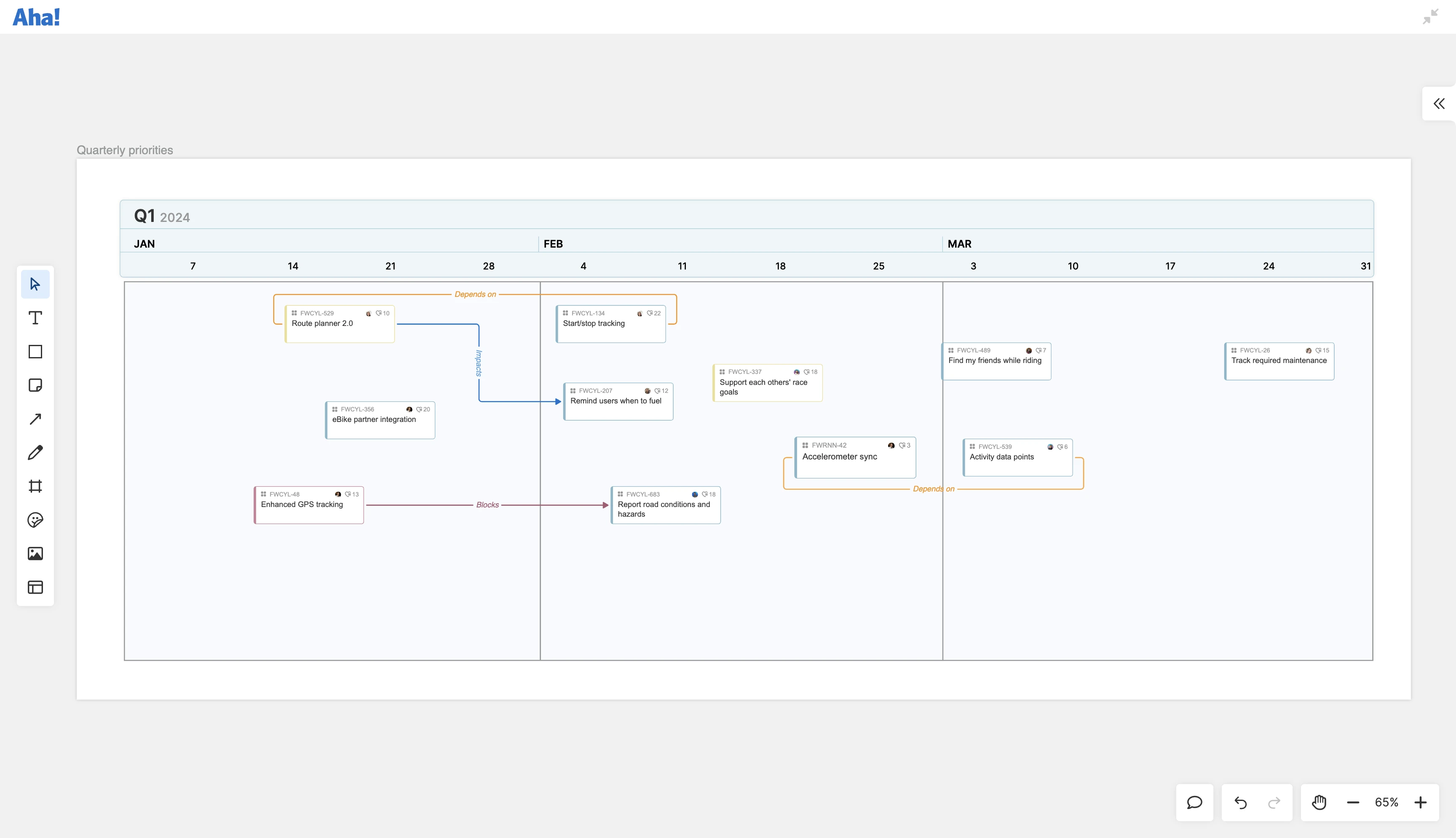Image resolution: width=1456 pixels, height=838 pixels.
Task: Activate the selection cursor tool
Action: pyautogui.click(x=35, y=284)
